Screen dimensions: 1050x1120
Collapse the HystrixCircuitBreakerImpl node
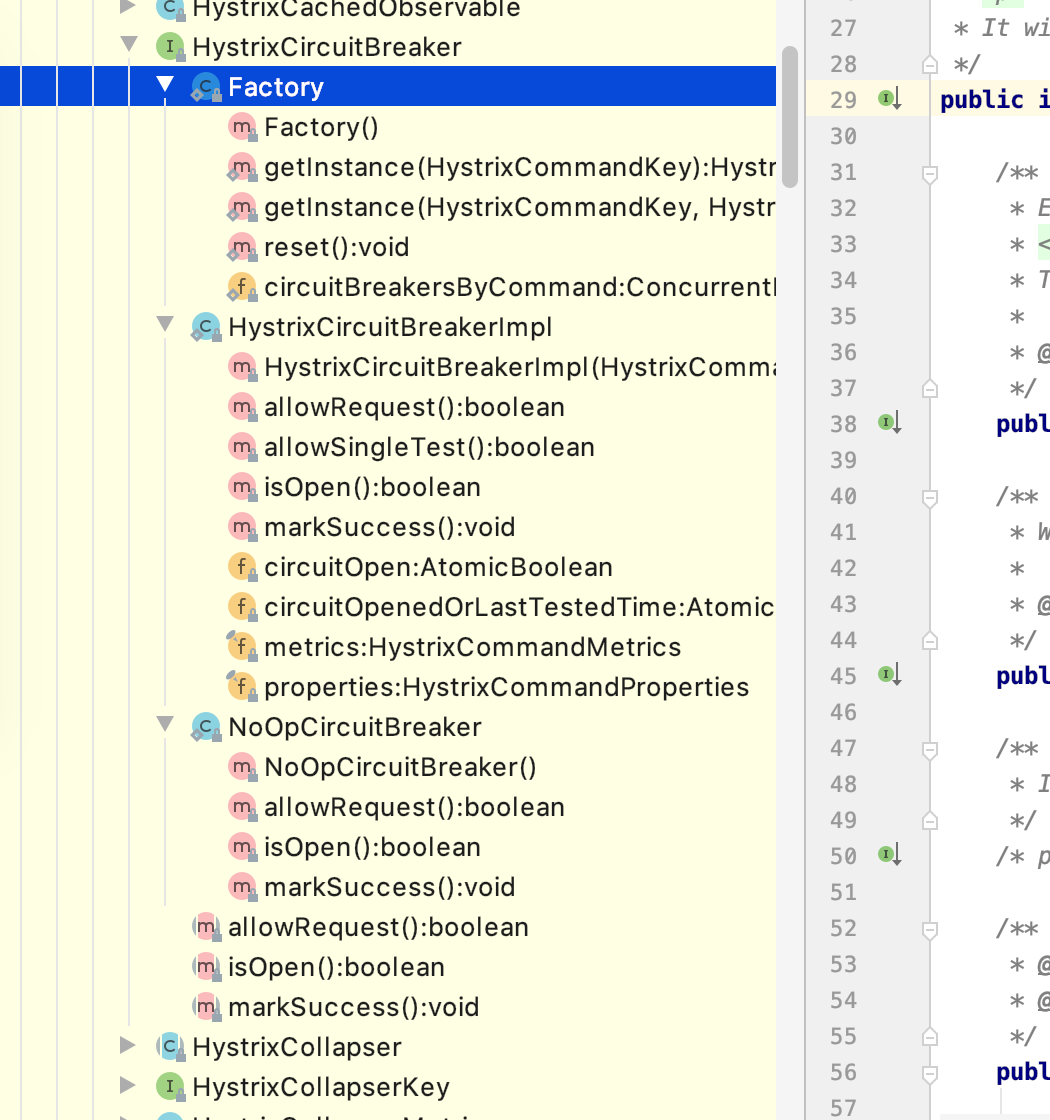(165, 325)
